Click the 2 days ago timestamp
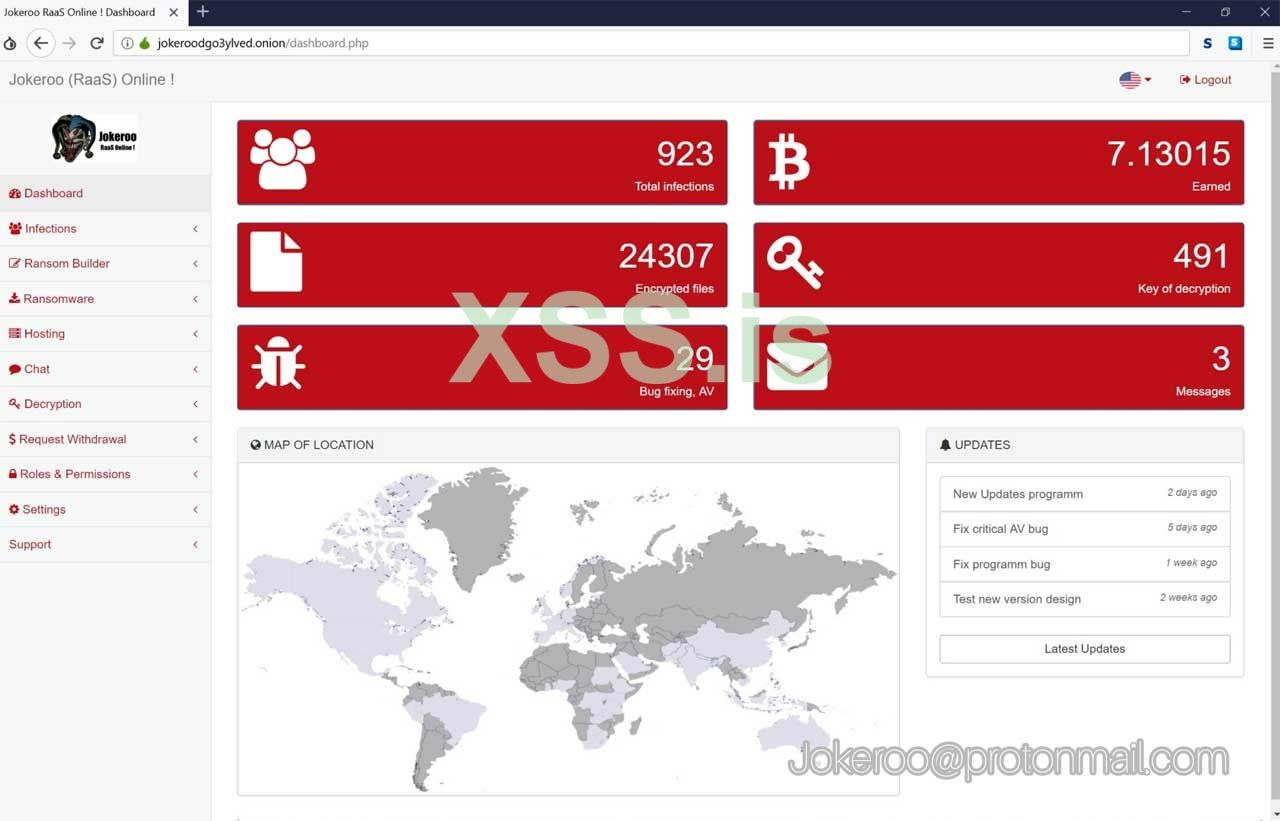The height and width of the screenshot is (821, 1280). [x=1192, y=493]
